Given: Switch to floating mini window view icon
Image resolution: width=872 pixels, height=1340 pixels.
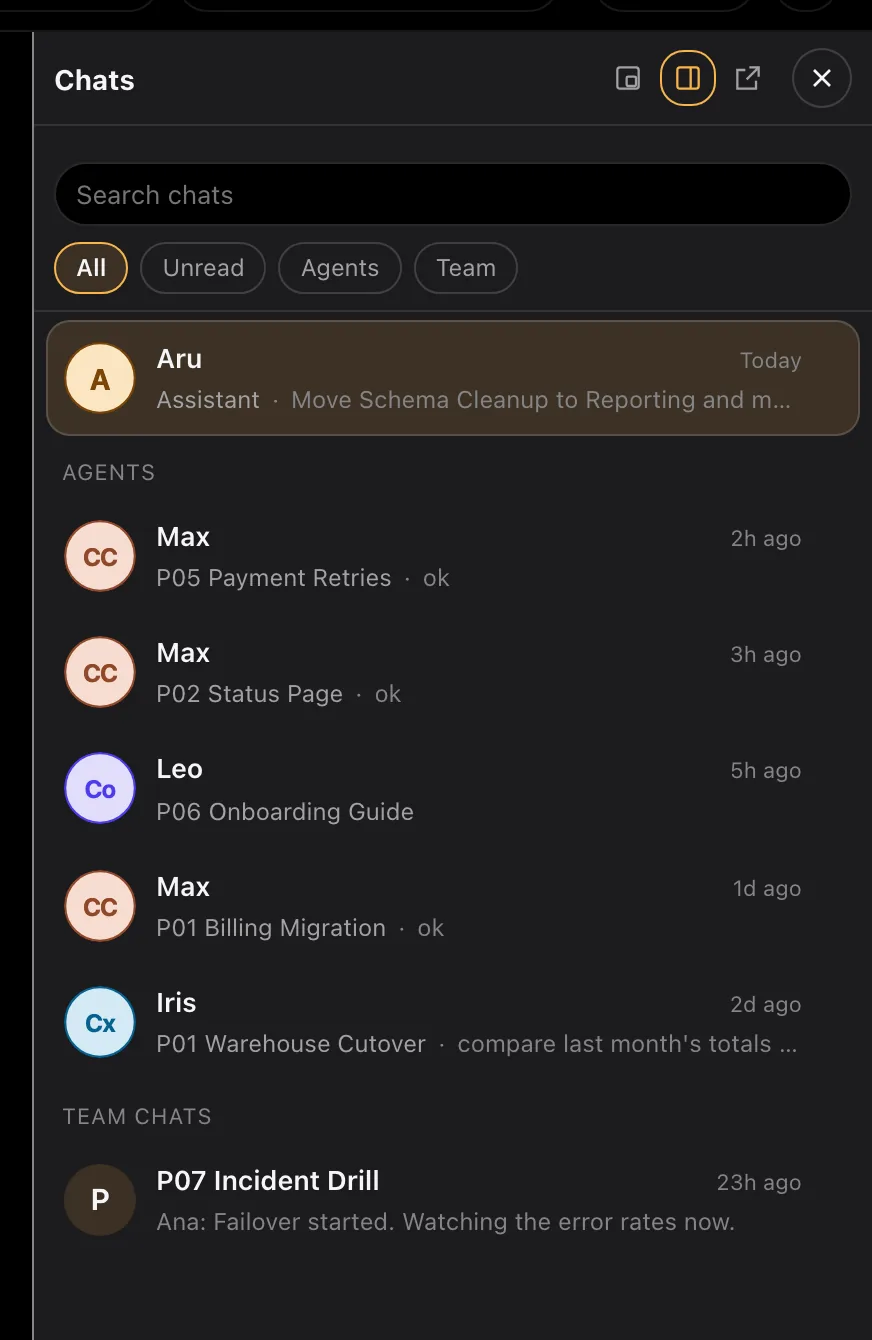Looking at the screenshot, I should [x=627, y=79].
